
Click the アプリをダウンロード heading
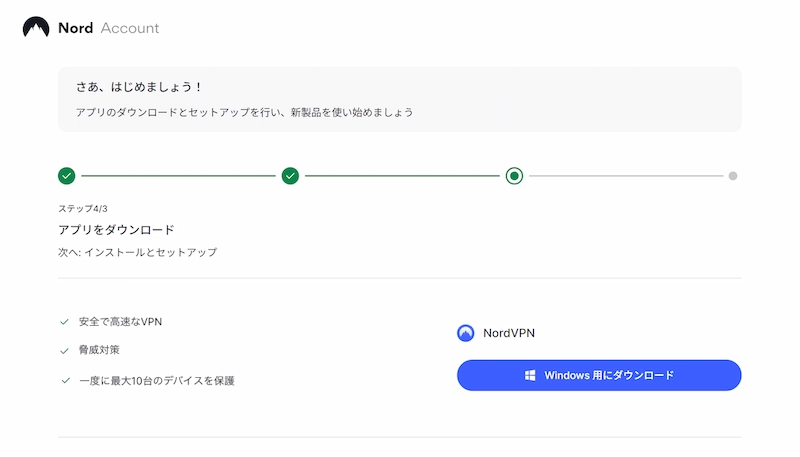pos(116,230)
